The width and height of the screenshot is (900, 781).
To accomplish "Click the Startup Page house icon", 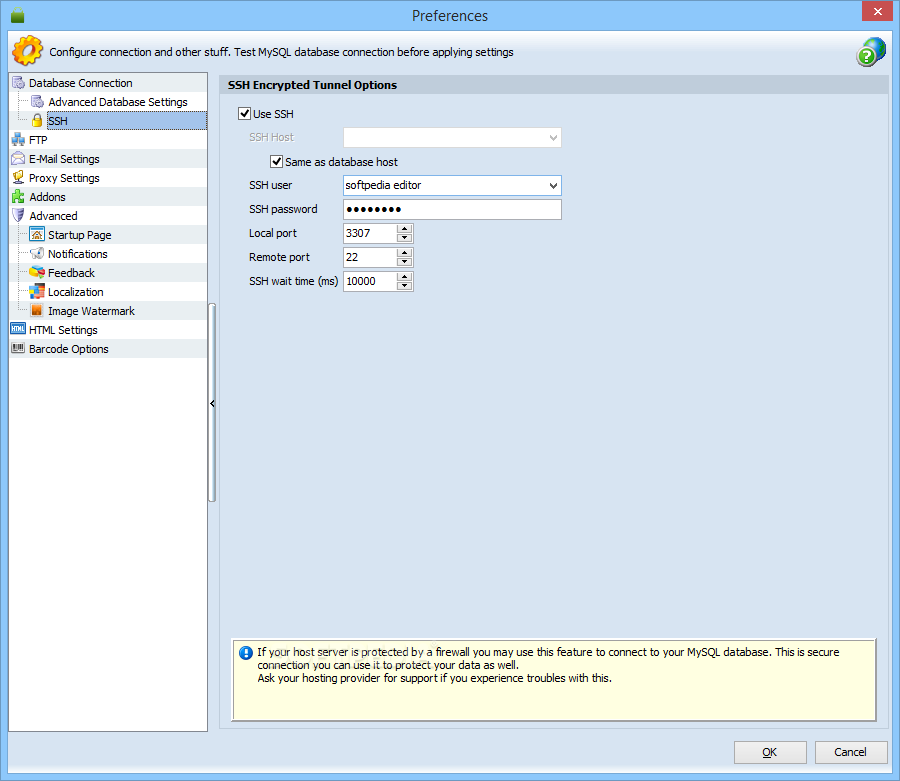I will pyautogui.click(x=37, y=234).
